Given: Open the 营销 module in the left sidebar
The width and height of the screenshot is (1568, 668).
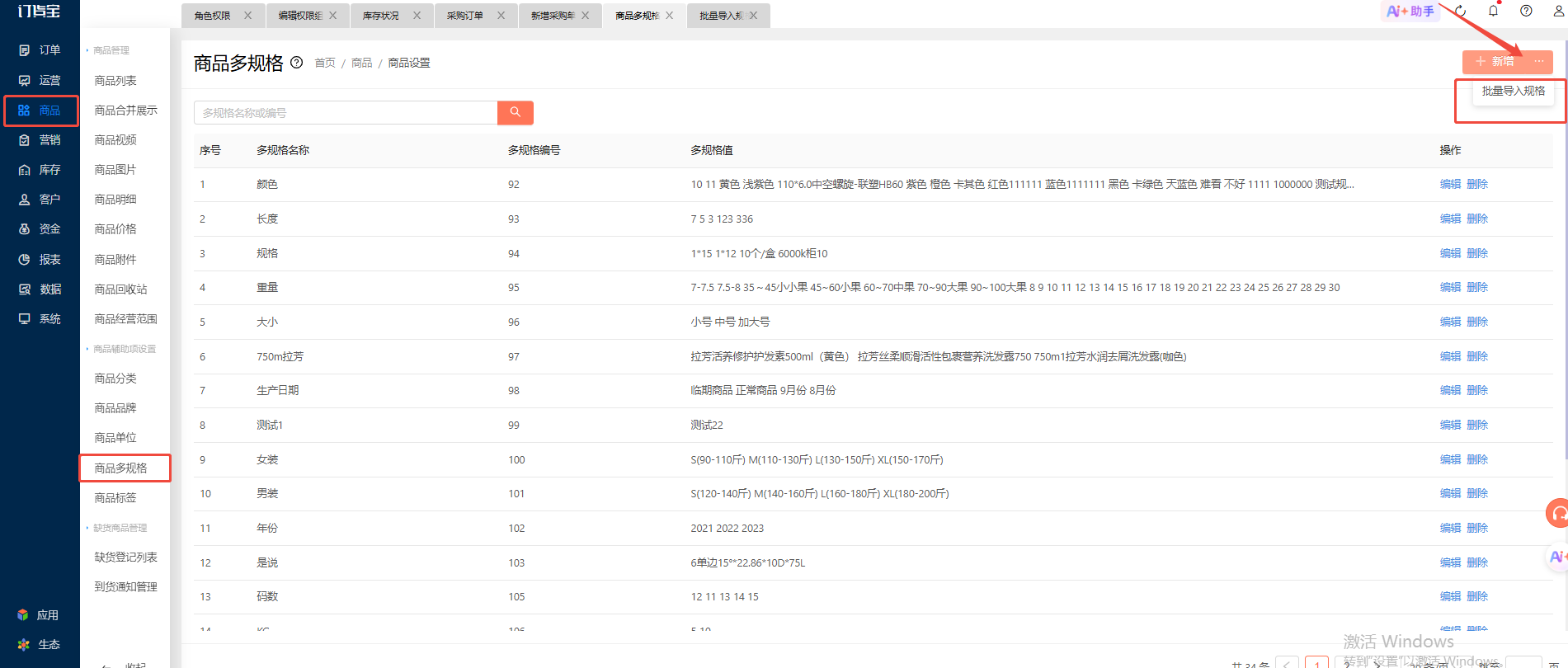Looking at the screenshot, I should [40, 140].
